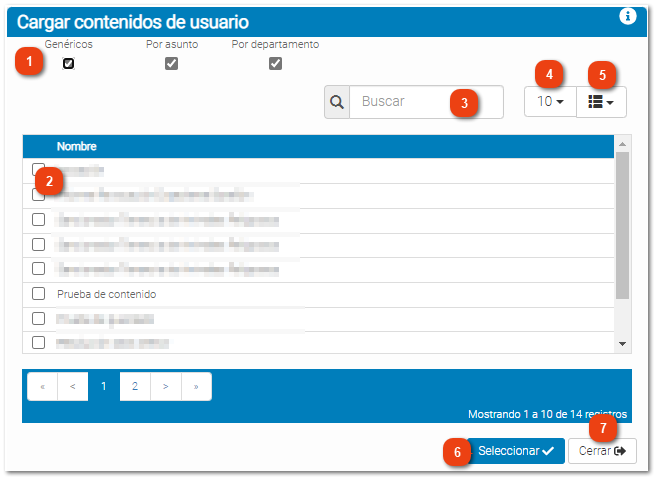Go to previous page with < button
This screenshot has width=657, height=480.
click(x=73, y=386)
